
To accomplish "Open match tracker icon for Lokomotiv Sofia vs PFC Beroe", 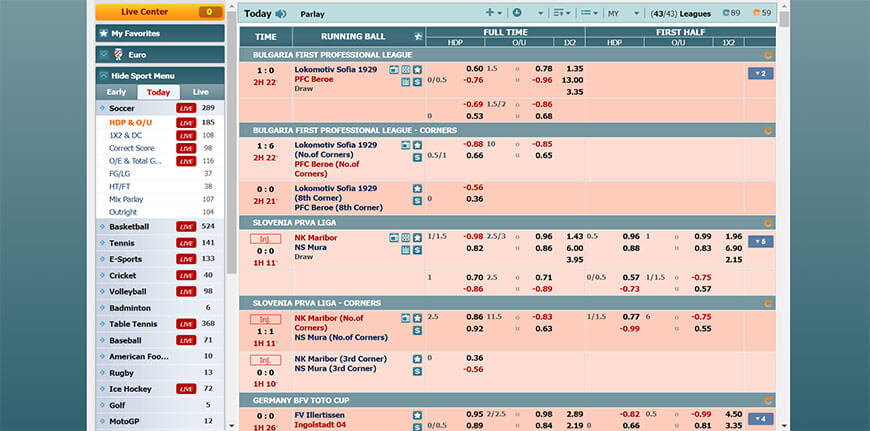I will click(406, 70).
